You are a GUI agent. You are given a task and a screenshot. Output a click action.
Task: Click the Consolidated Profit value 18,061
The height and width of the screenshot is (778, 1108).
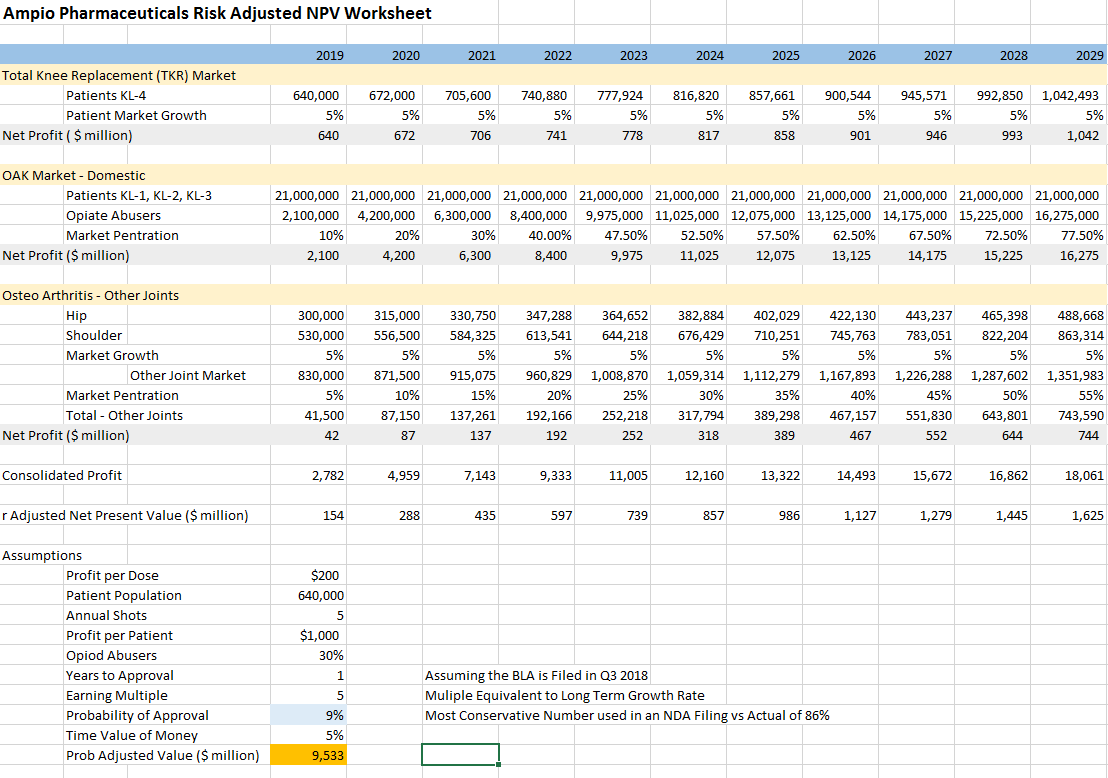tap(1084, 475)
